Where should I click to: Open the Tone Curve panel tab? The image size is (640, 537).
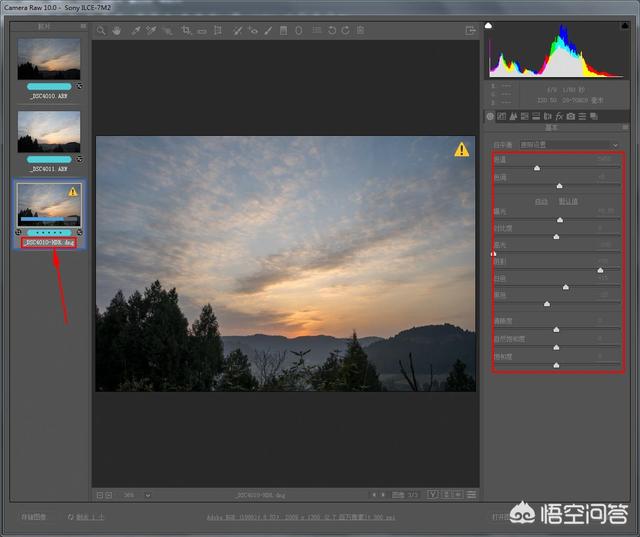pyautogui.click(x=502, y=117)
